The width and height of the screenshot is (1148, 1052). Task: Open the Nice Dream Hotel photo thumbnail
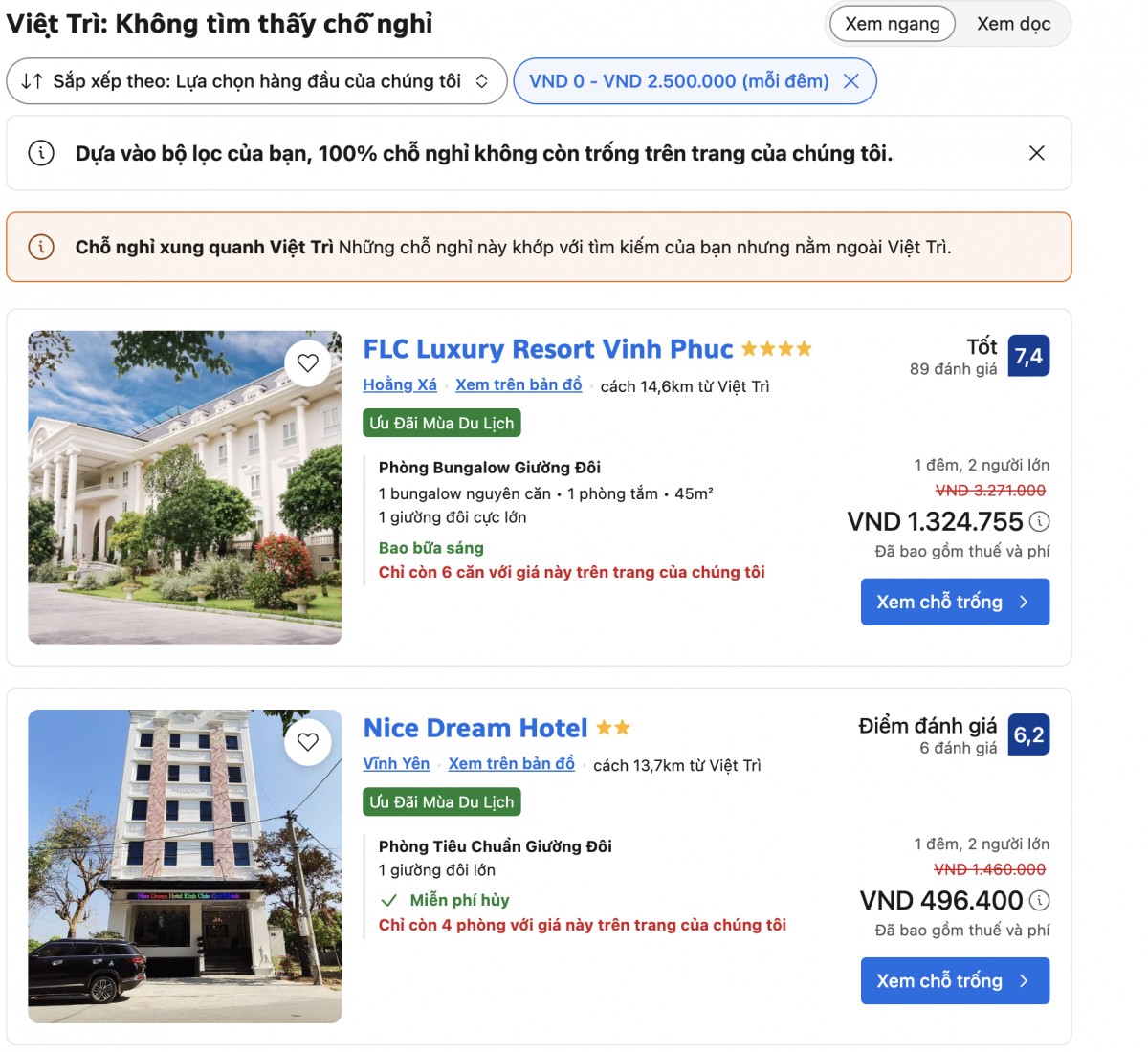[x=185, y=866]
